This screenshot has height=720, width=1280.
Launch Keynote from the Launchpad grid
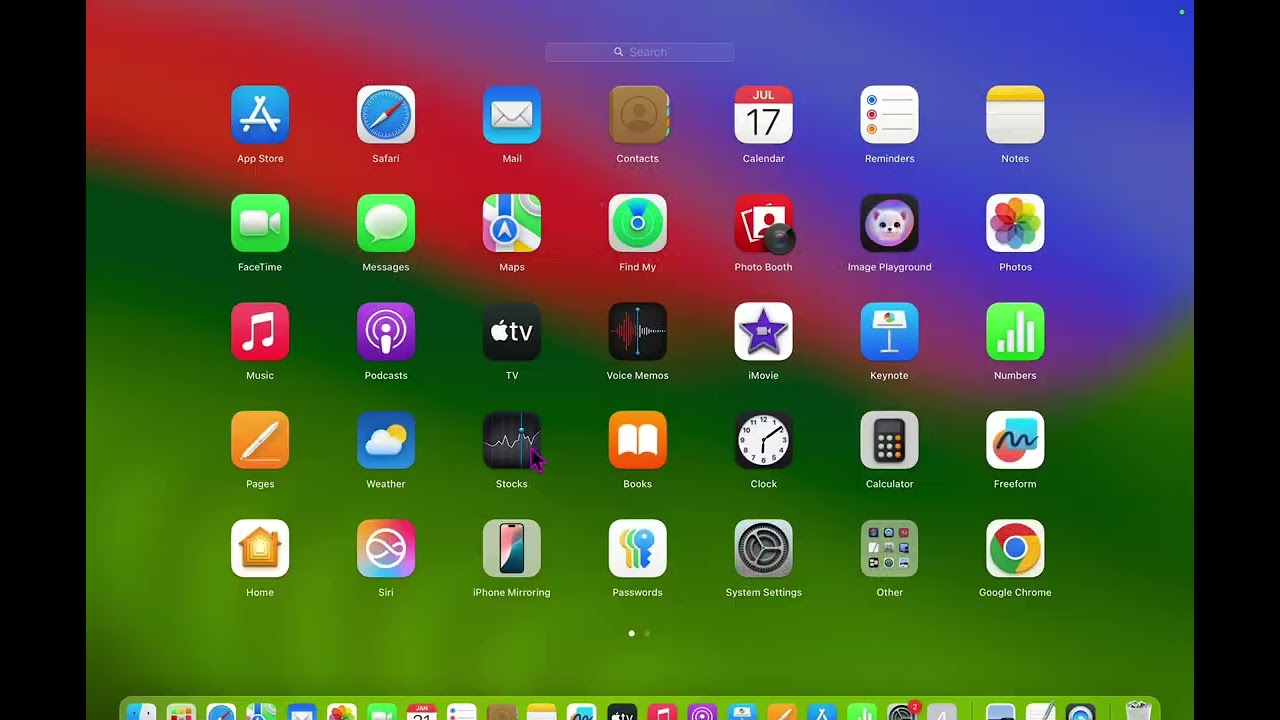pos(890,332)
